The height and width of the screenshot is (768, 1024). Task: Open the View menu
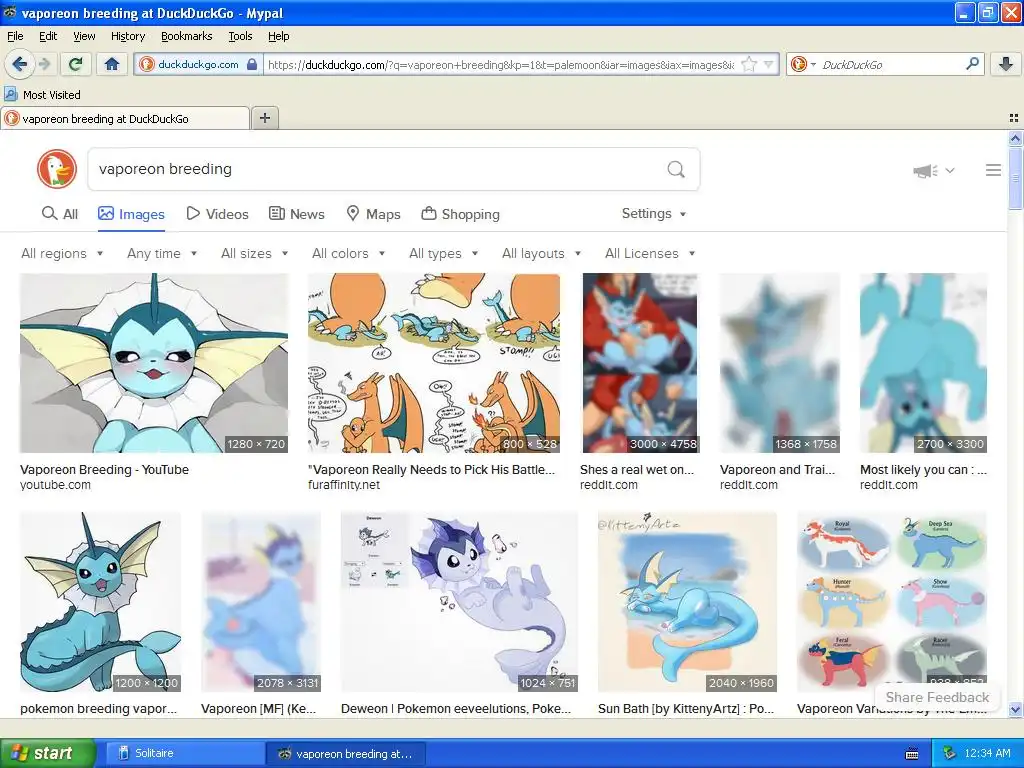(x=84, y=36)
